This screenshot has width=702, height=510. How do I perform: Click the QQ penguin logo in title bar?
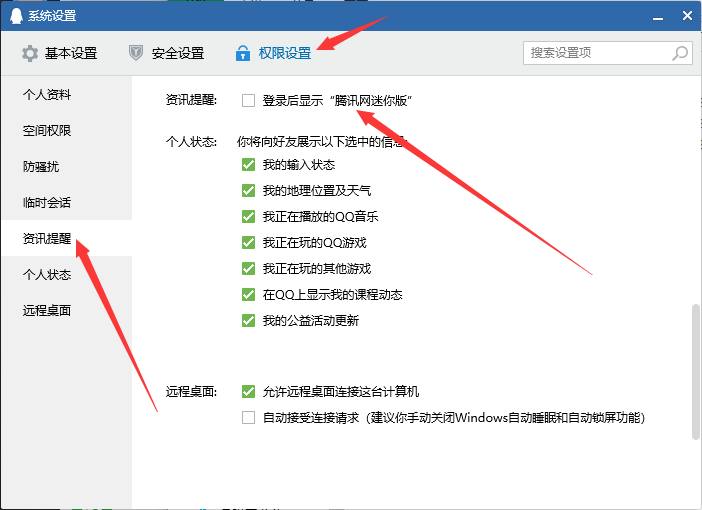click(17, 16)
